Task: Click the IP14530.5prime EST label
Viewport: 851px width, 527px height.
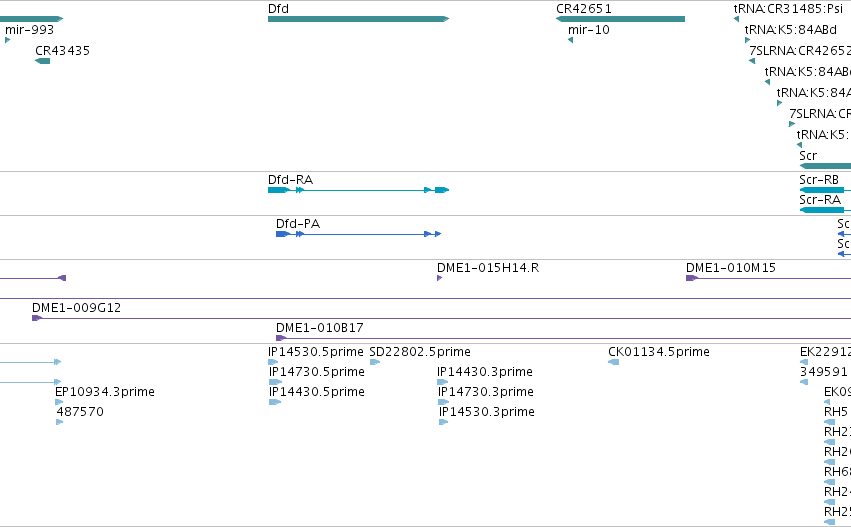Action: (316, 352)
